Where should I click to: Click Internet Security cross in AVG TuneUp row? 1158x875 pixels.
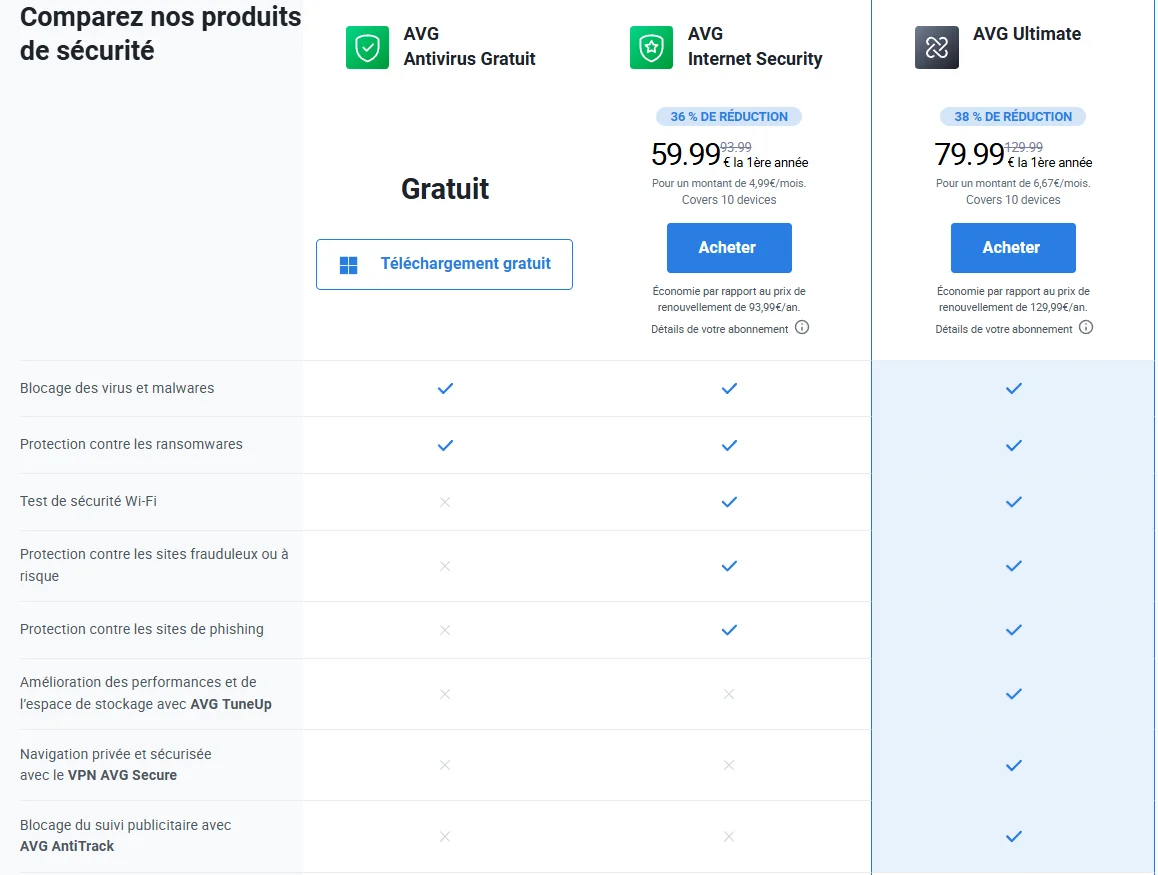(x=729, y=694)
